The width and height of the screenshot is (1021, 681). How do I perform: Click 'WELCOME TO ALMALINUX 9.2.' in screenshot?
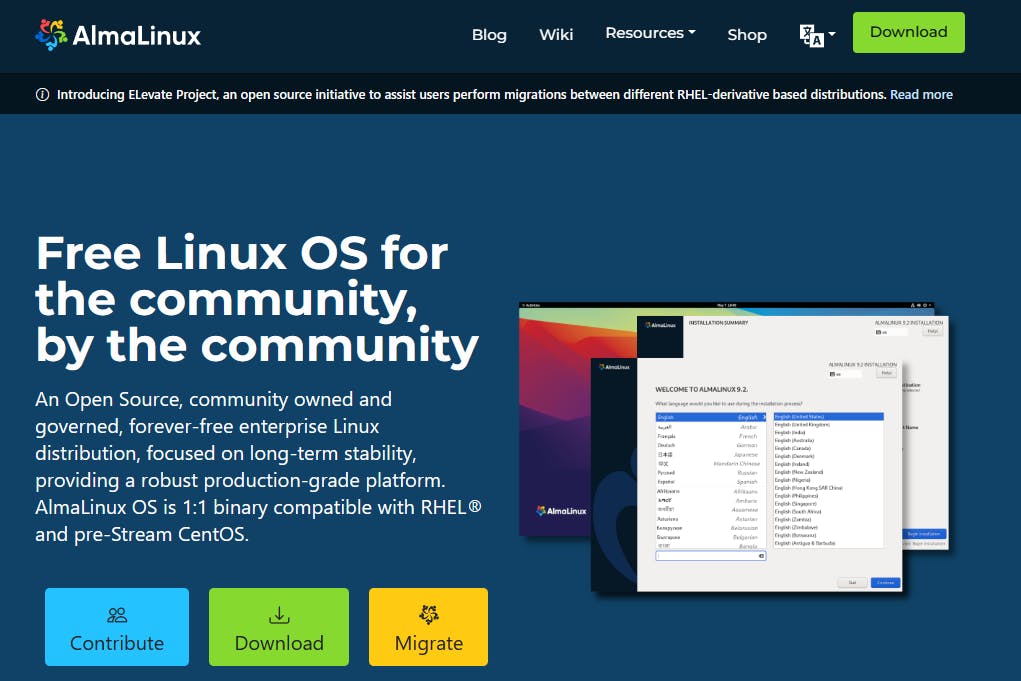click(701, 389)
